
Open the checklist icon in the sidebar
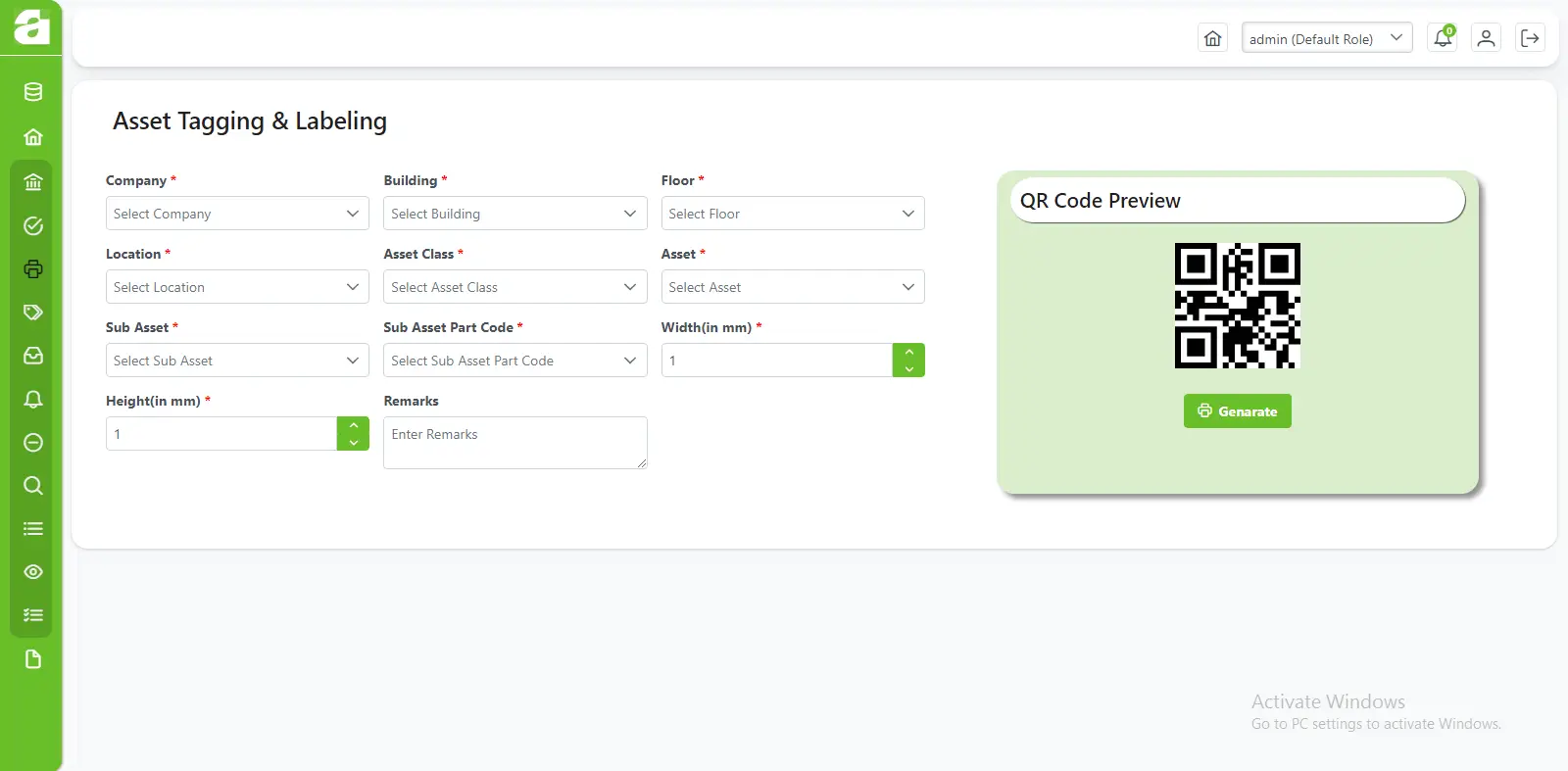33,615
